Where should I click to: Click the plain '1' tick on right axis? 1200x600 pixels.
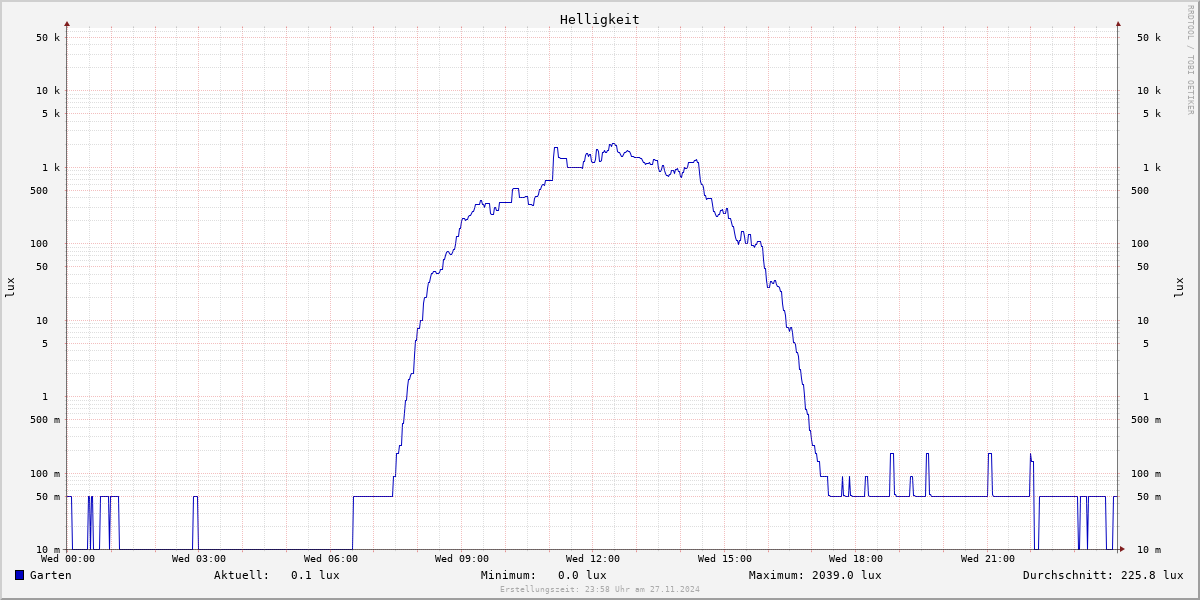click(x=1146, y=397)
